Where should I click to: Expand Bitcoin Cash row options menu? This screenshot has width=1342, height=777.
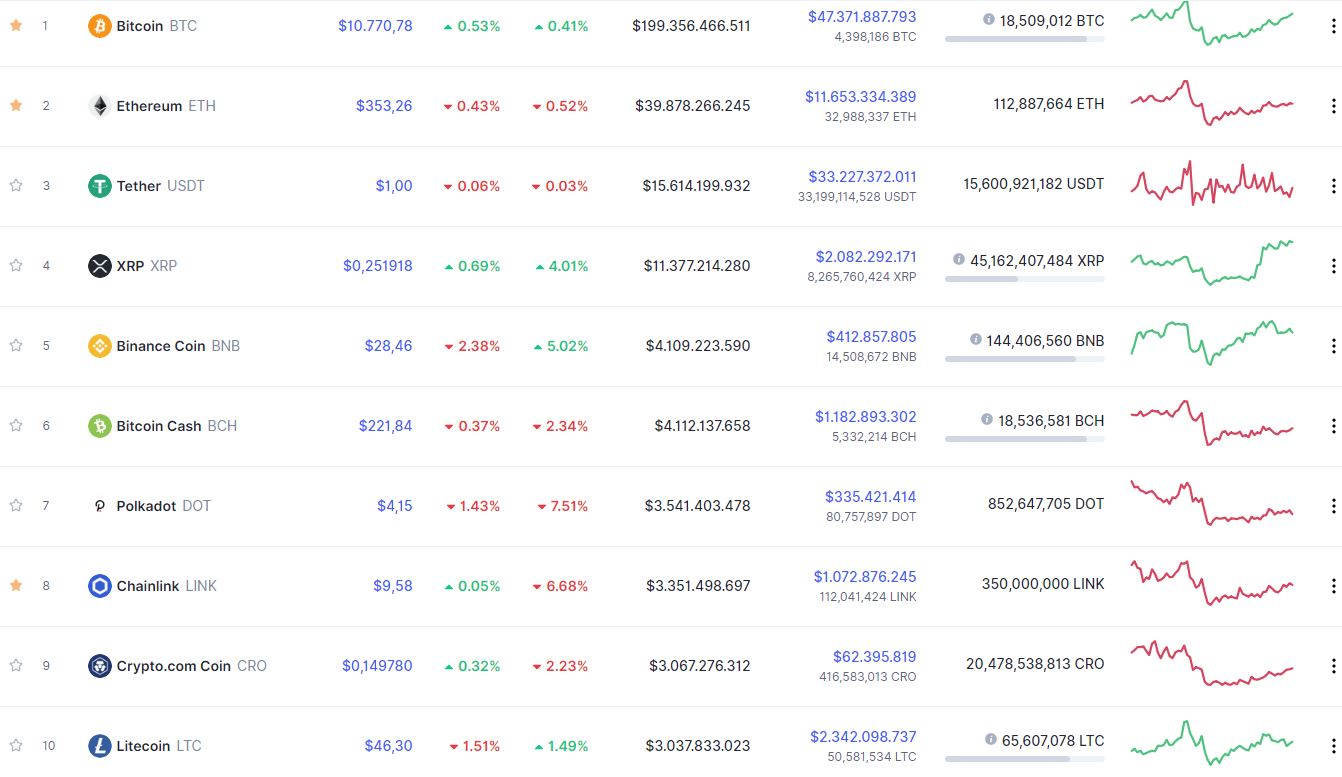click(x=1333, y=426)
